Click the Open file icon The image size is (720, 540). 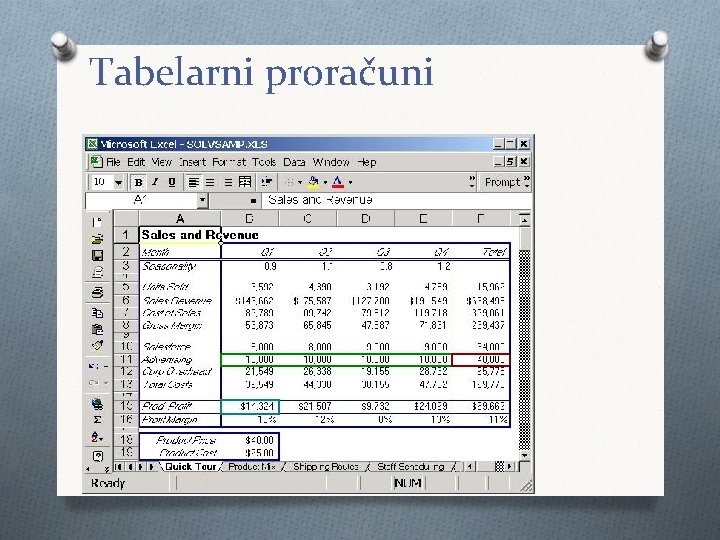coord(97,239)
